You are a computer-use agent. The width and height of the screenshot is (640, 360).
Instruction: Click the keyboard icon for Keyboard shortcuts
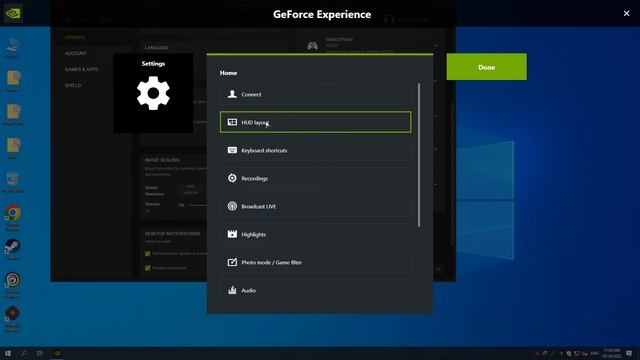pos(232,150)
